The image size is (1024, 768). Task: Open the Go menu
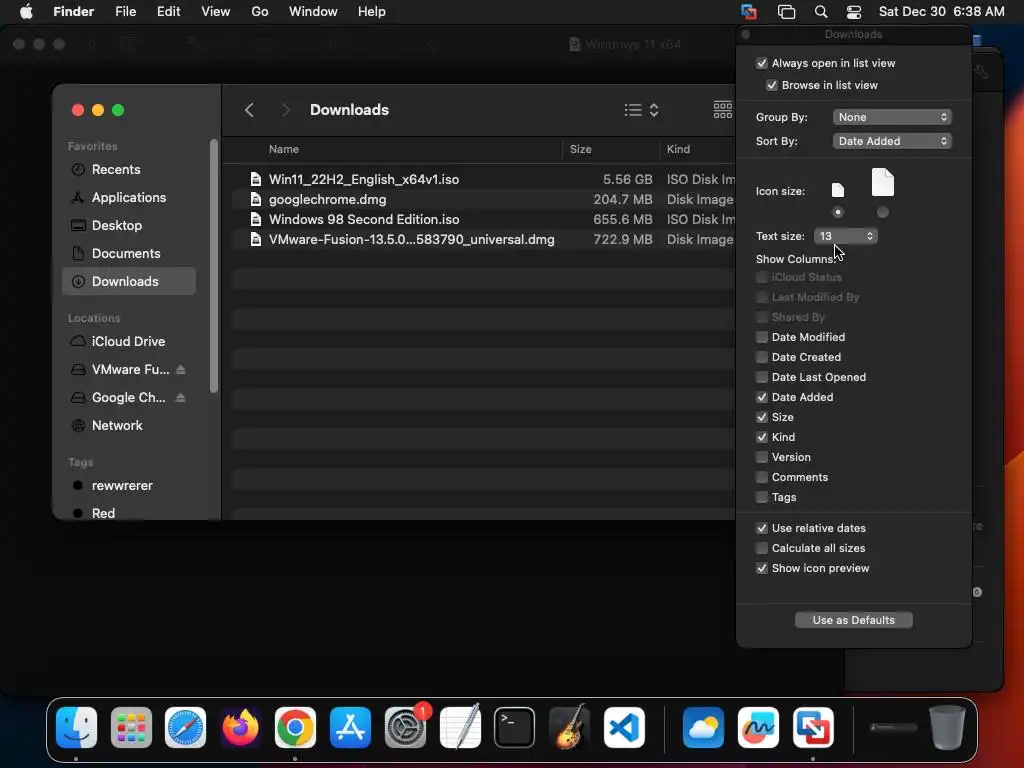point(260,12)
